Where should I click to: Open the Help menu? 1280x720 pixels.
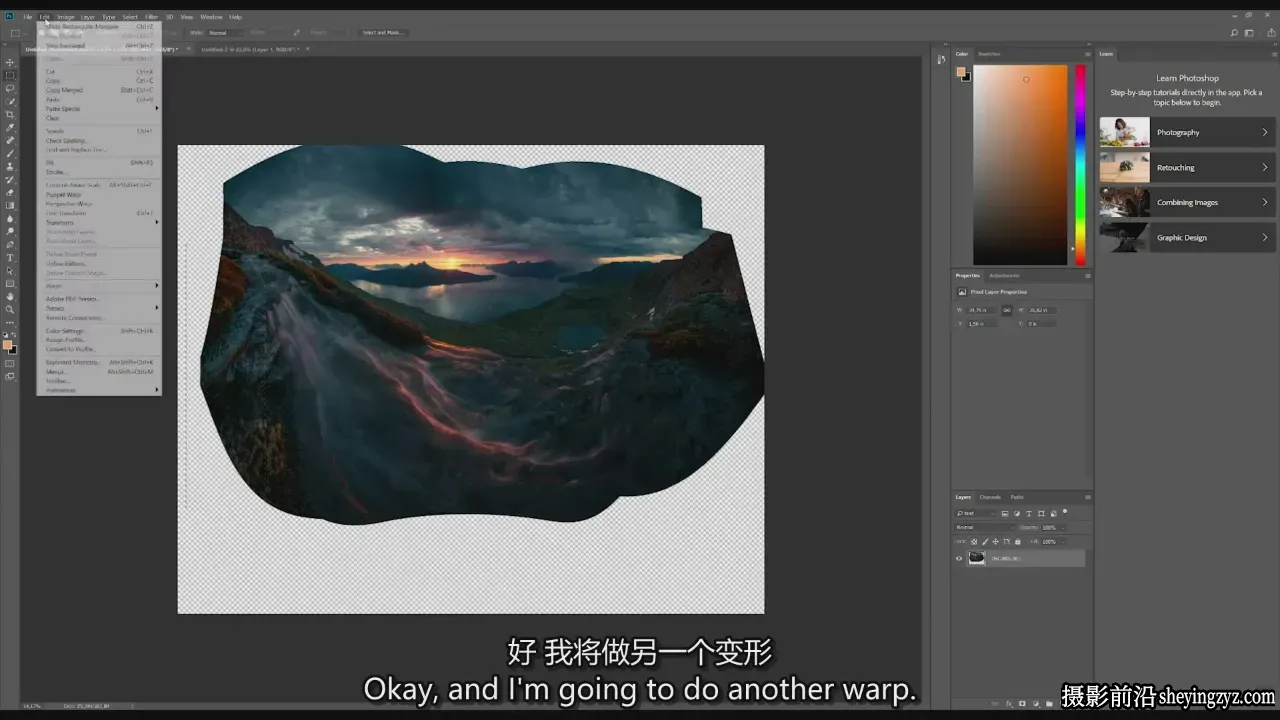click(235, 17)
